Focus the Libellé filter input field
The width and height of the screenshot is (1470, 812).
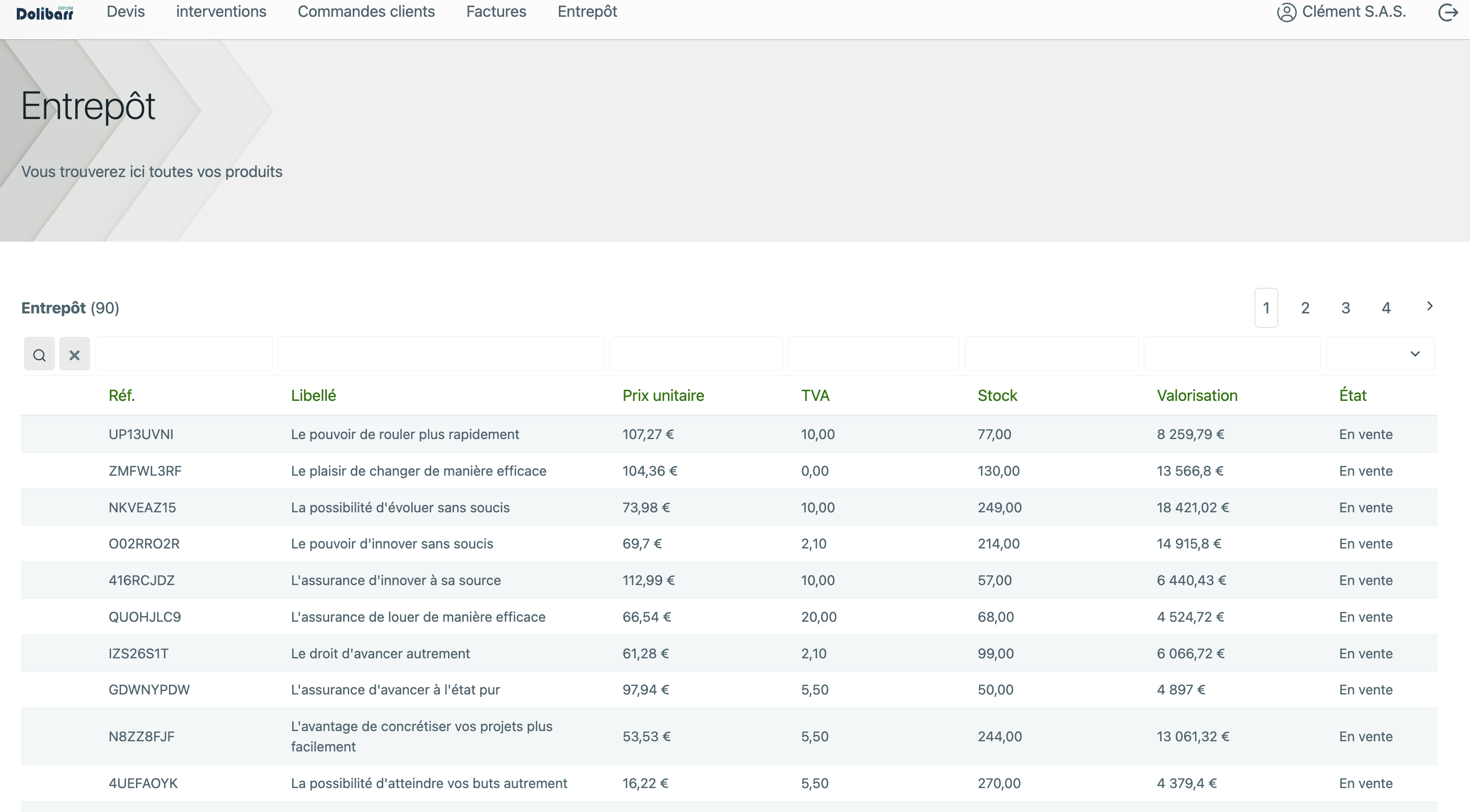click(x=441, y=354)
